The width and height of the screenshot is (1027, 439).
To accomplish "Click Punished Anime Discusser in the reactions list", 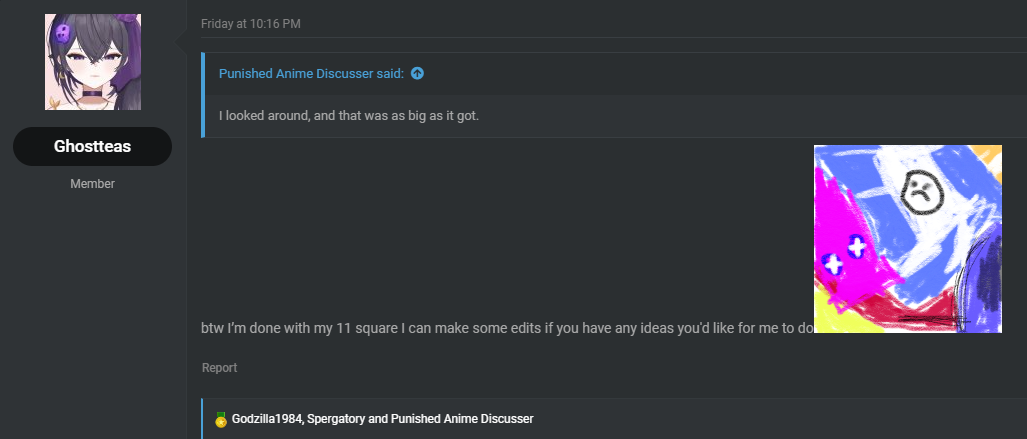I will pos(462,419).
